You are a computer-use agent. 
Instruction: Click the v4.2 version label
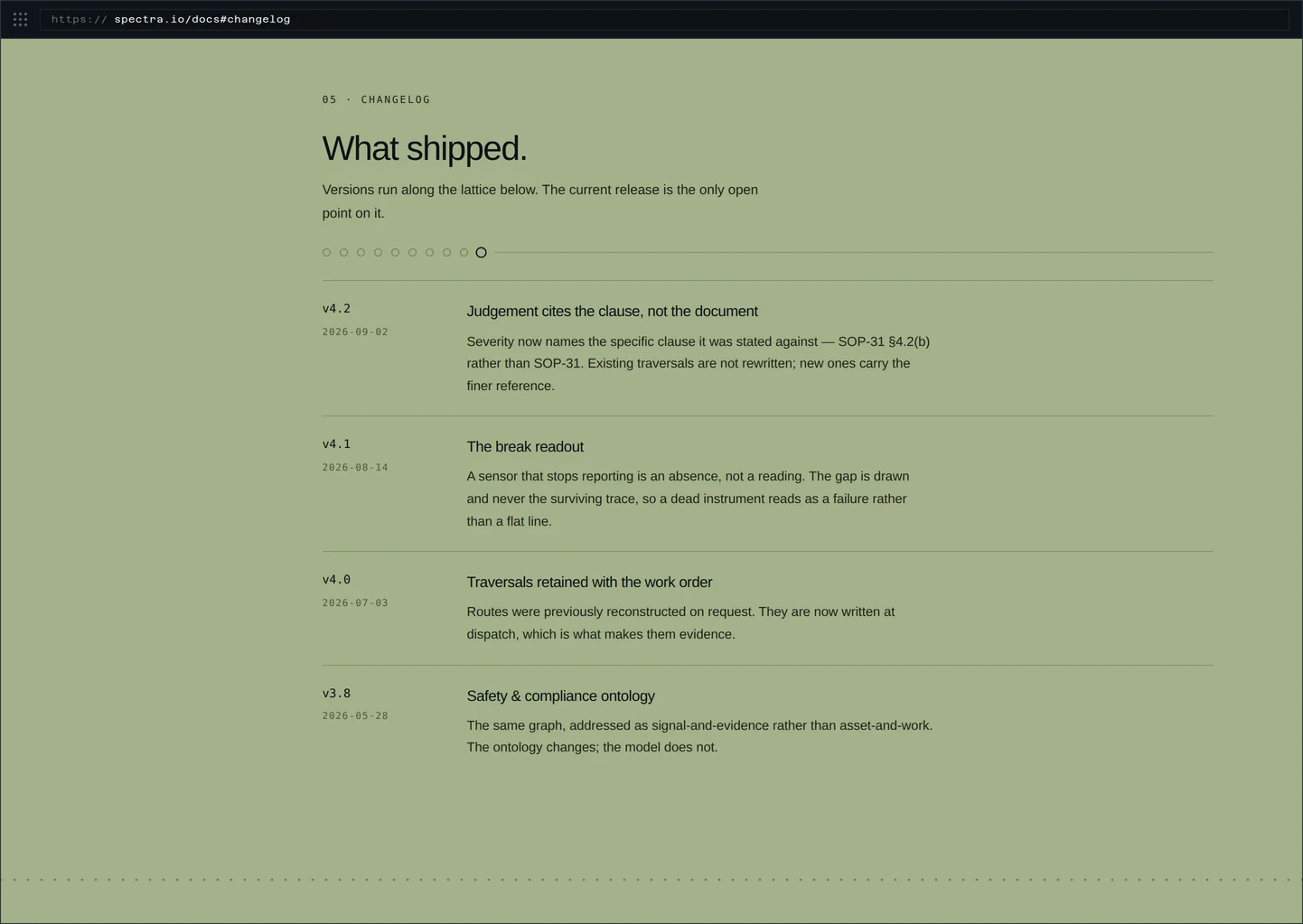(336, 309)
